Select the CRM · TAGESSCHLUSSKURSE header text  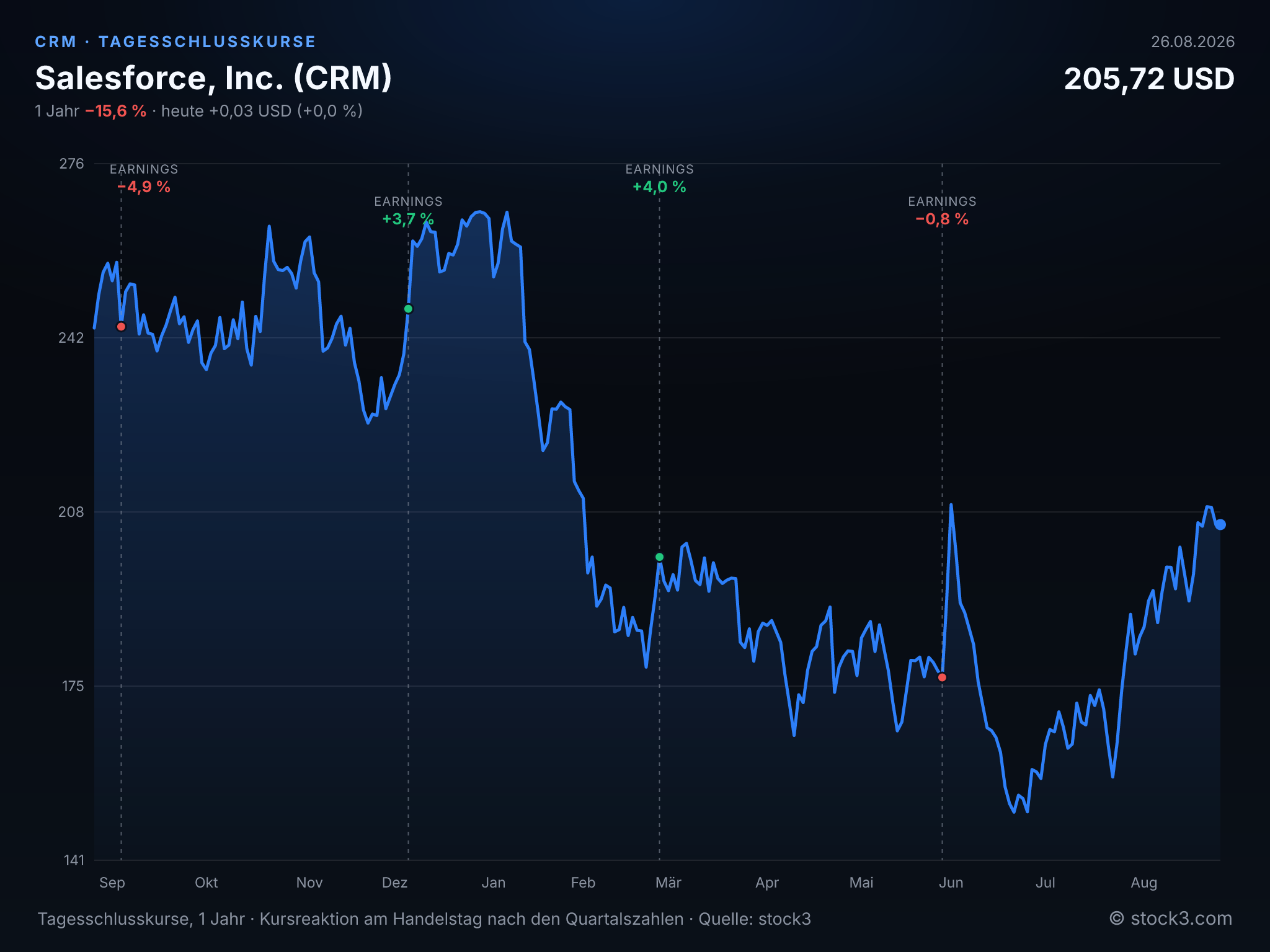coord(175,42)
